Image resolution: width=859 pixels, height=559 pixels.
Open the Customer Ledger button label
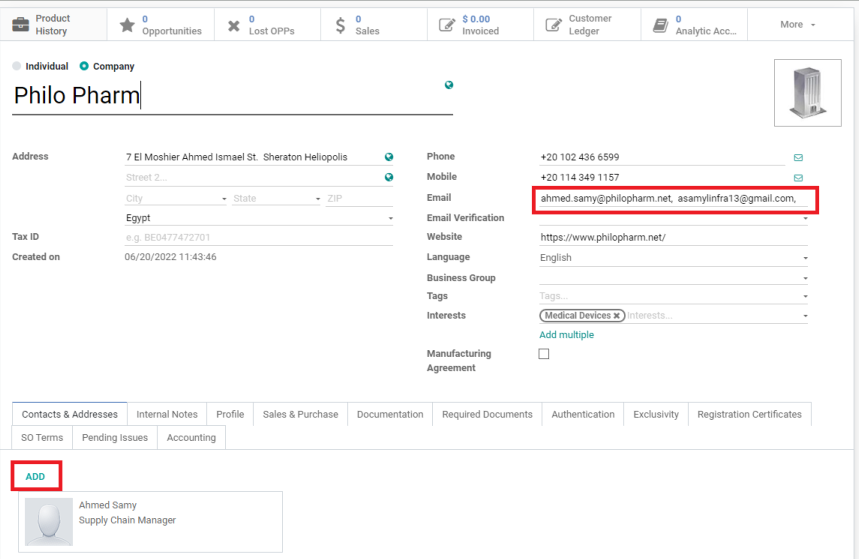click(590, 25)
